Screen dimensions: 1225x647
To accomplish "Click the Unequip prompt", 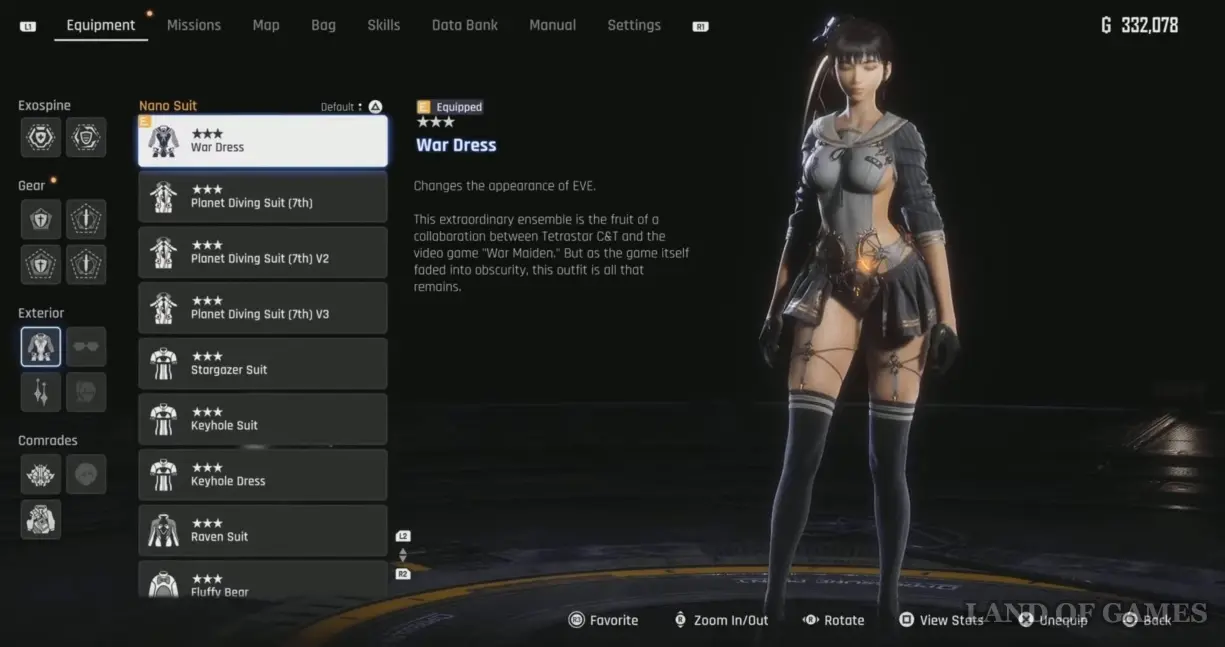I will click(x=1053, y=620).
